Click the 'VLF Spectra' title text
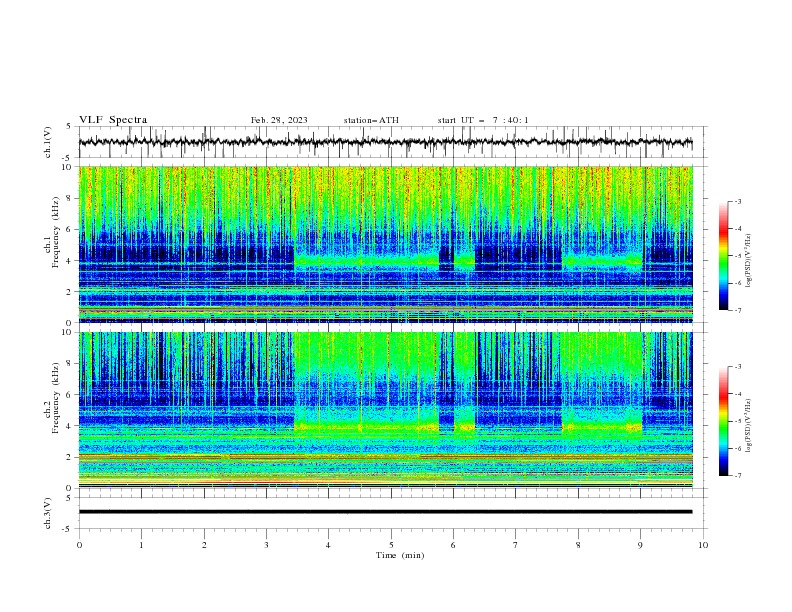Viewport: 792px width, 612px height. (113, 120)
